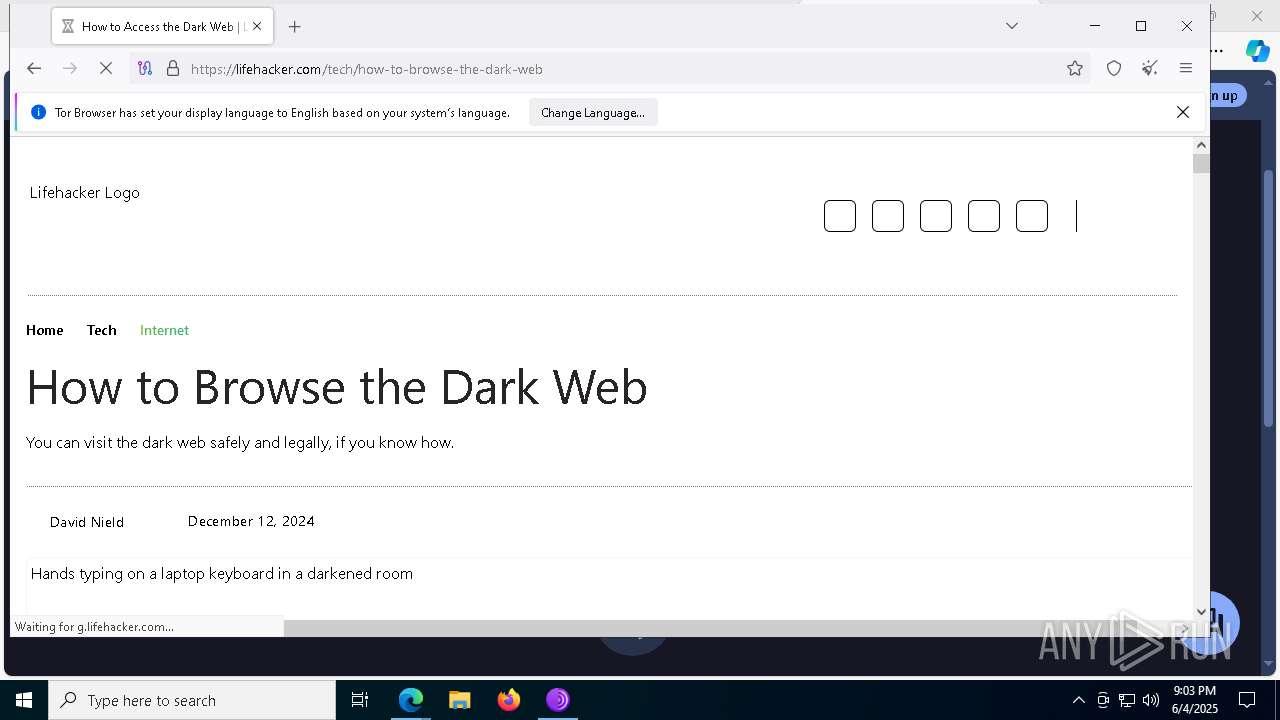Click the 'How to Browse the Dark Web' headline

(x=337, y=387)
